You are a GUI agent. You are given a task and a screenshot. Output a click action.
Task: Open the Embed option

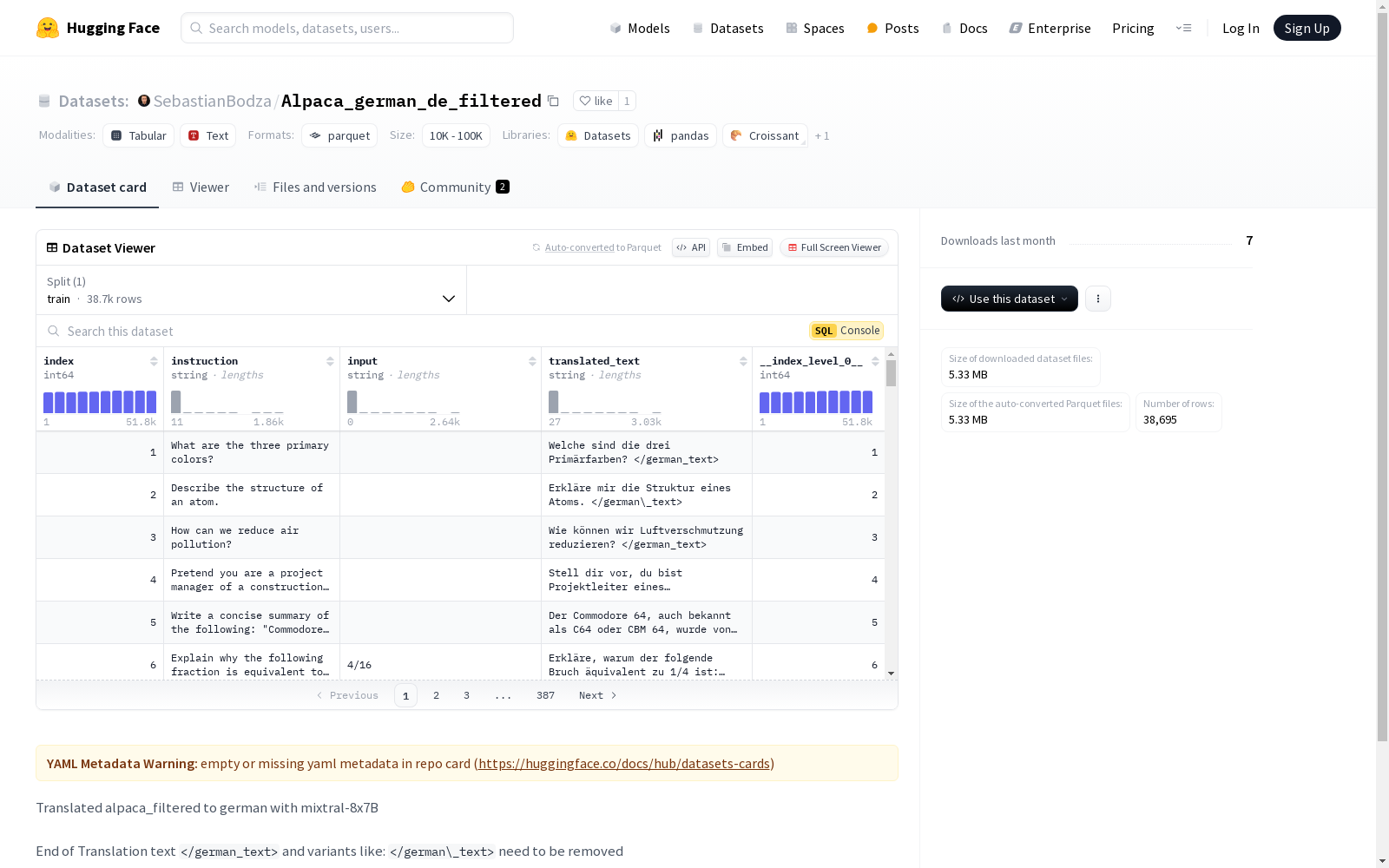[745, 247]
